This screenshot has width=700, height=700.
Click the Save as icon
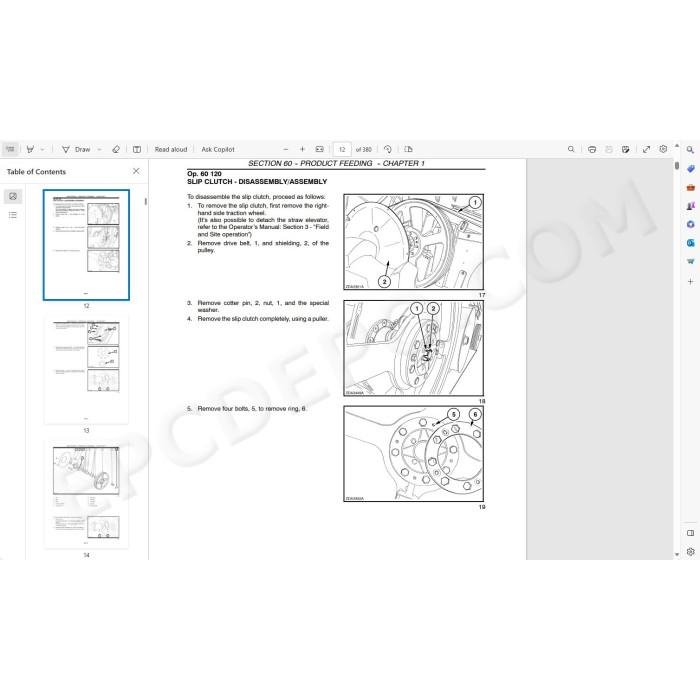click(x=625, y=149)
